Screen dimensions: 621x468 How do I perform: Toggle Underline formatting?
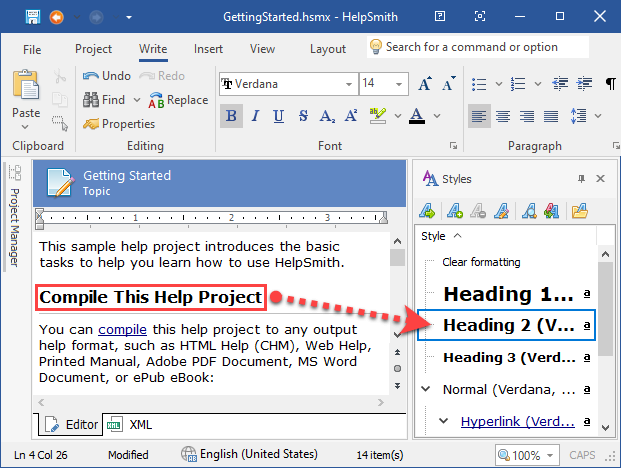pos(279,116)
